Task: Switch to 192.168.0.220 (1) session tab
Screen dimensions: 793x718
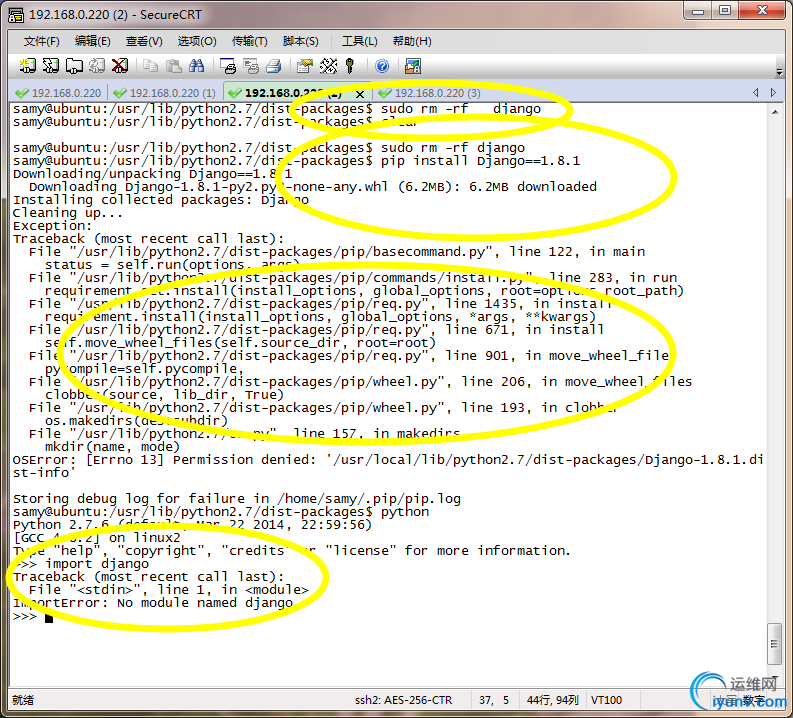Action: click(165, 93)
